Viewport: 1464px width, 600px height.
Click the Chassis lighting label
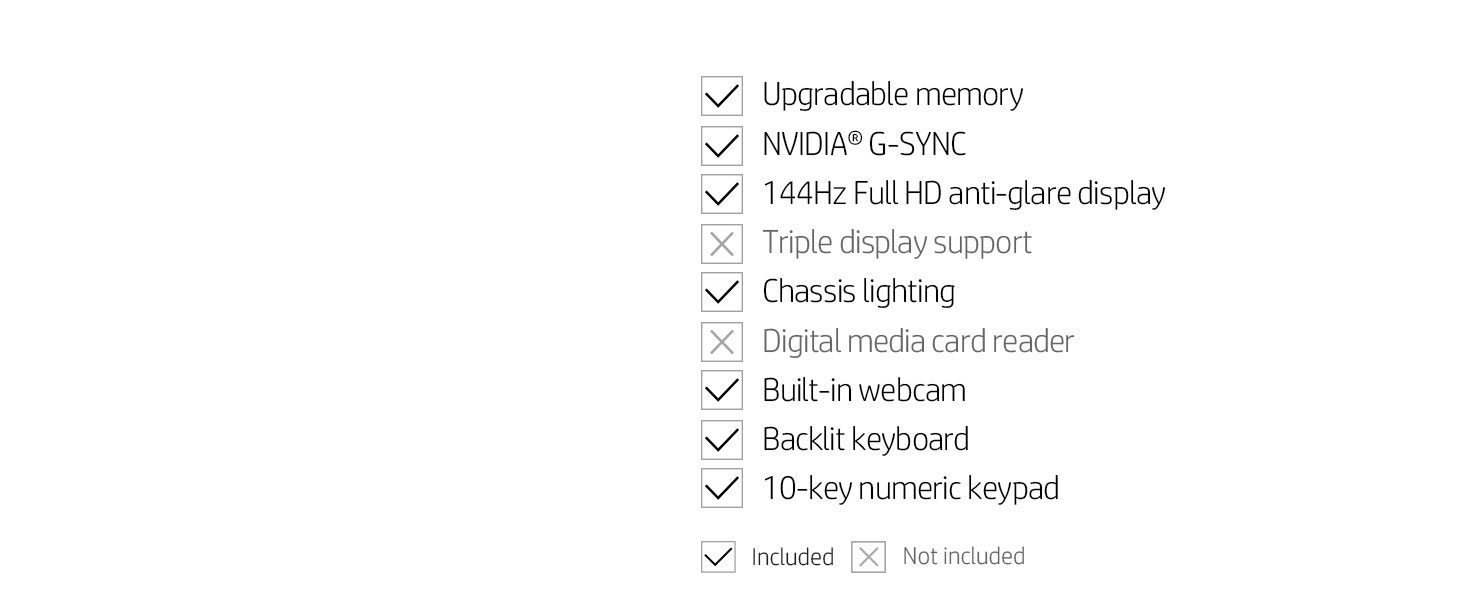(858, 292)
